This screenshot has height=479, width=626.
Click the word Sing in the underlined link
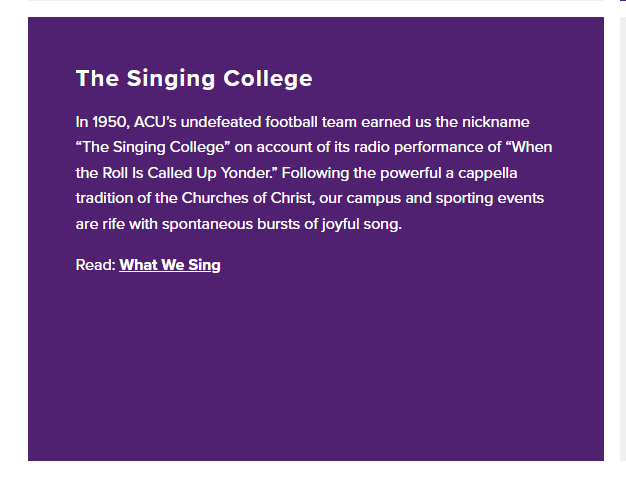coord(204,265)
